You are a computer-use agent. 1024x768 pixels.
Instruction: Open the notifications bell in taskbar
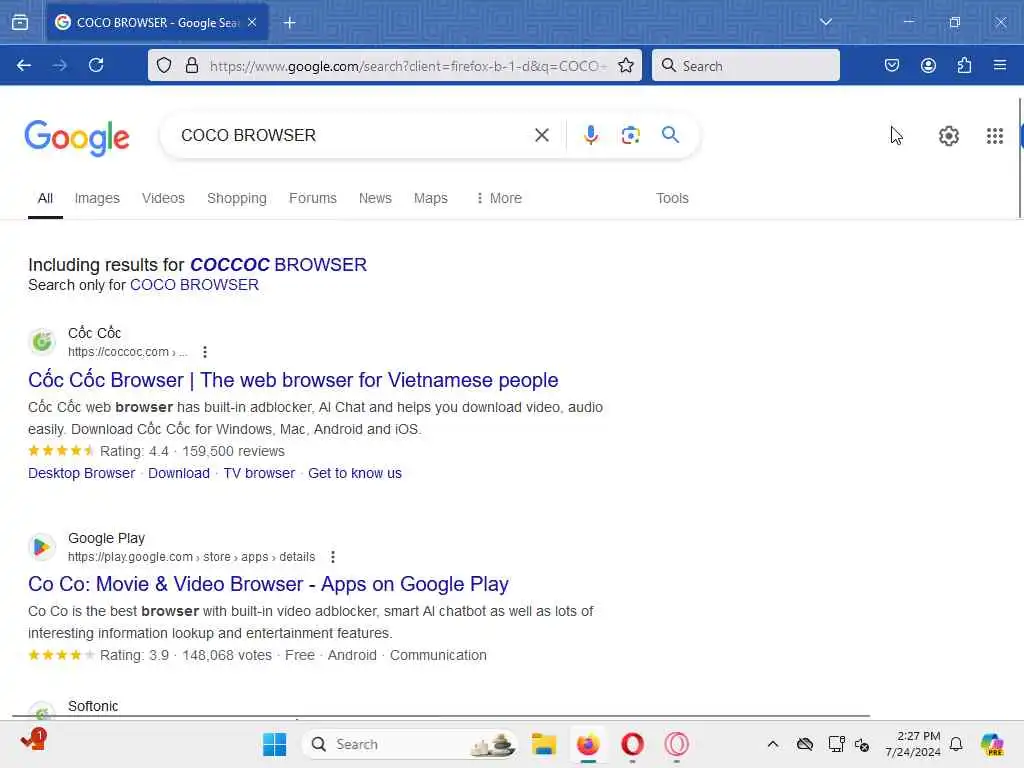click(x=956, y=744)
